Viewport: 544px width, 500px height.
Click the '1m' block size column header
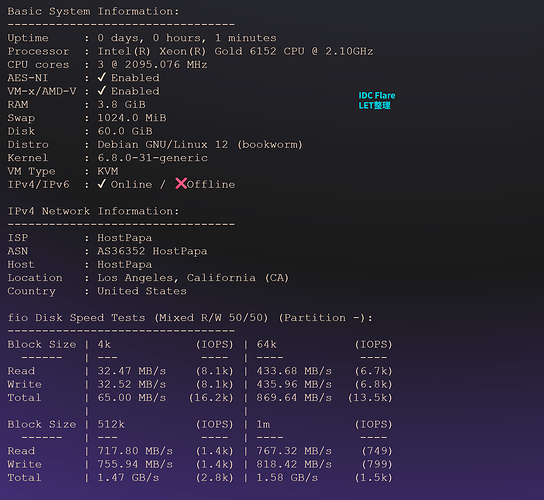point(263,424)
